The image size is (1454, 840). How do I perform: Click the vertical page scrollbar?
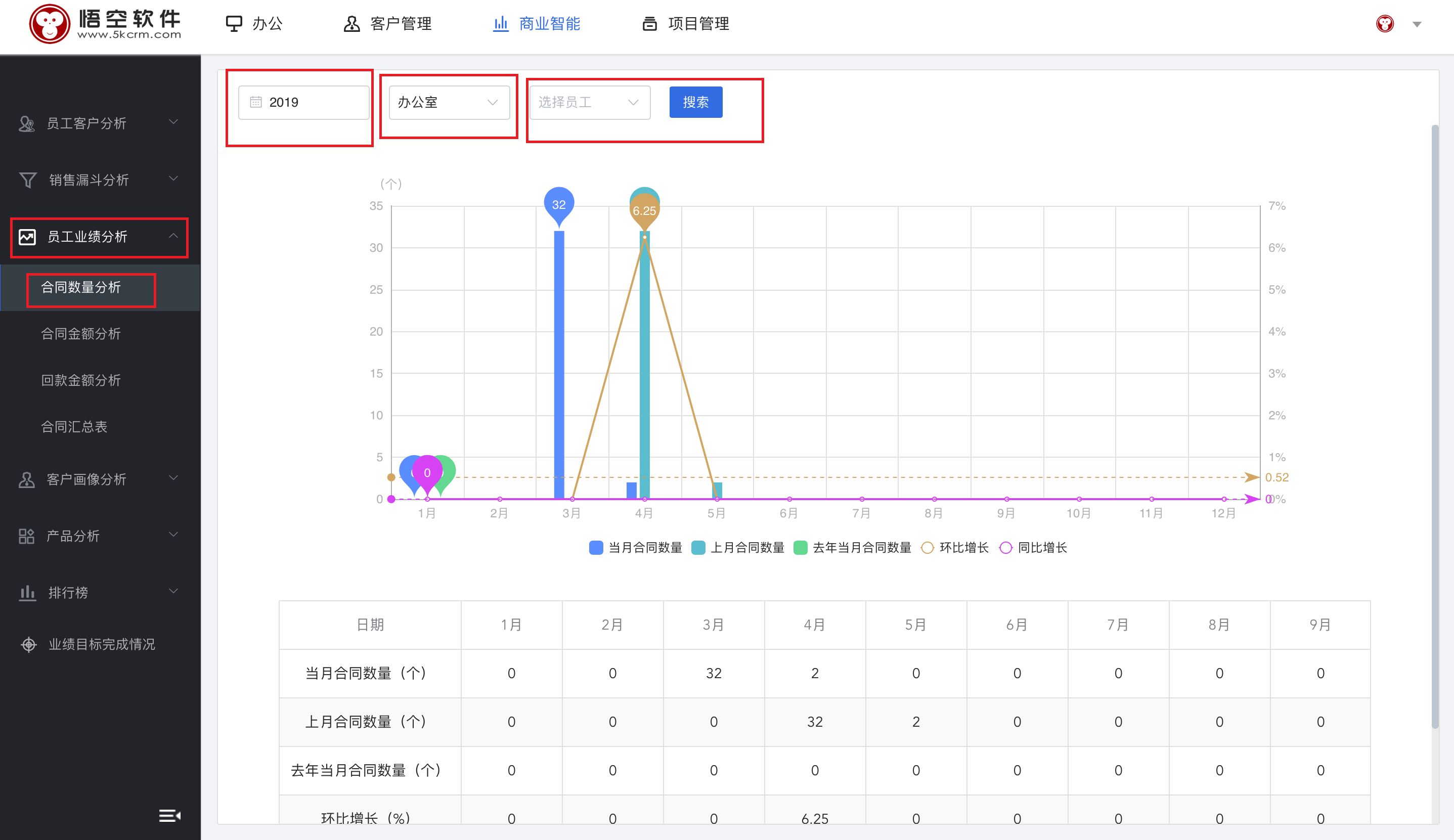tap(1435, 427)
